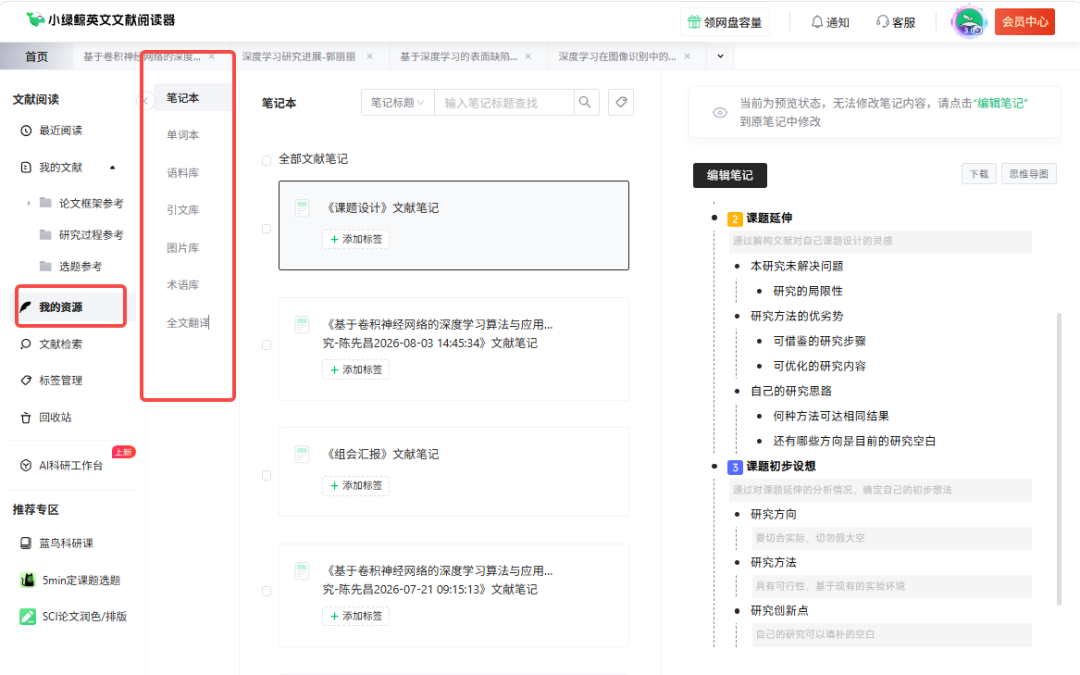The height and width of the screenshot is (675, 1080).
Task: Click the 思维导图 button
Action: 1028,174
